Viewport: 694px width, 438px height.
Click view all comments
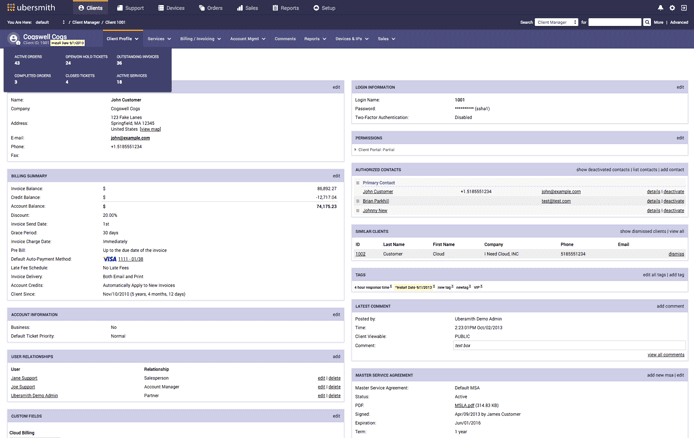(666, 355)
